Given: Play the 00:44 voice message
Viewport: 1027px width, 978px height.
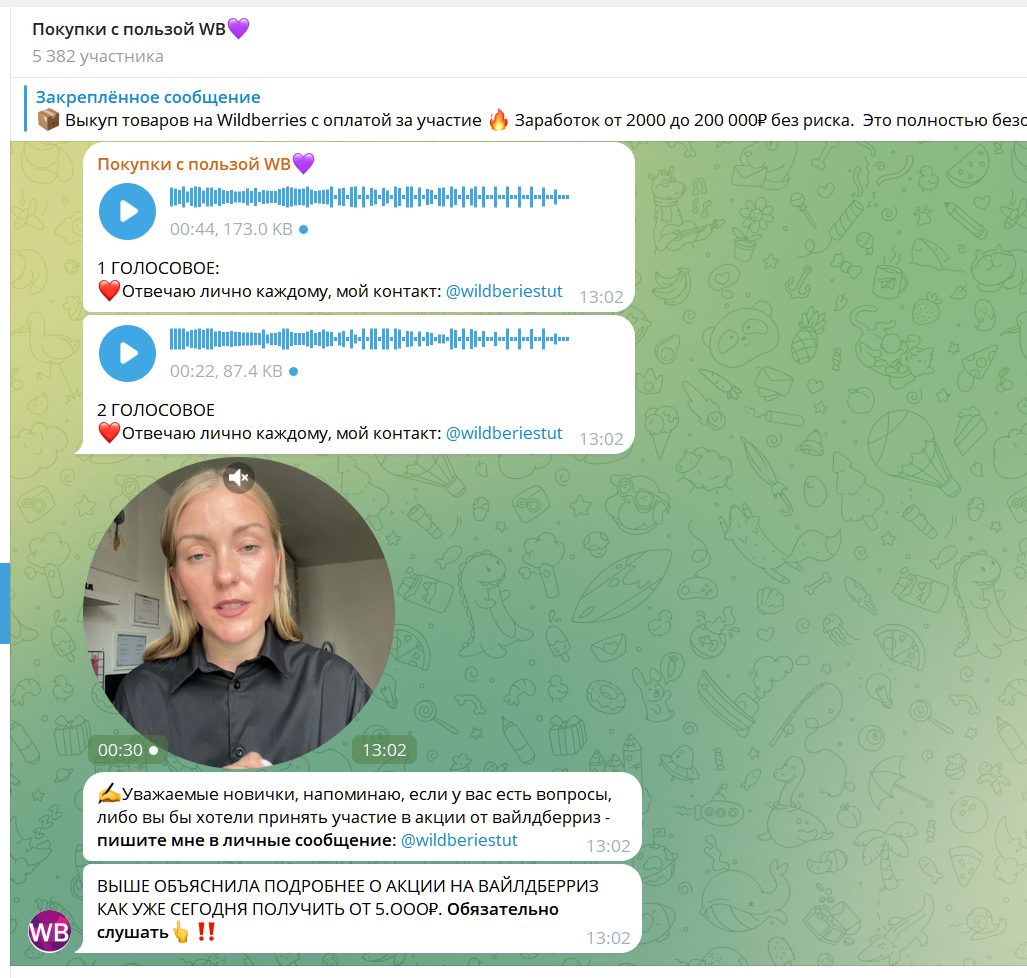Looking at the screenshot, I should [127, 212].
